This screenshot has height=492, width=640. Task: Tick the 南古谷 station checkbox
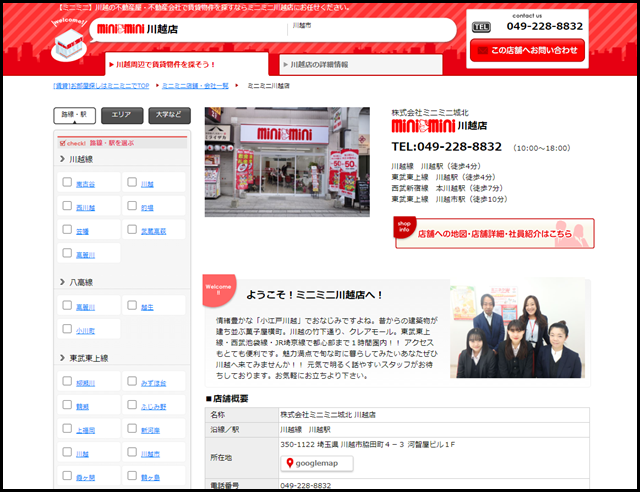[67, 182]
